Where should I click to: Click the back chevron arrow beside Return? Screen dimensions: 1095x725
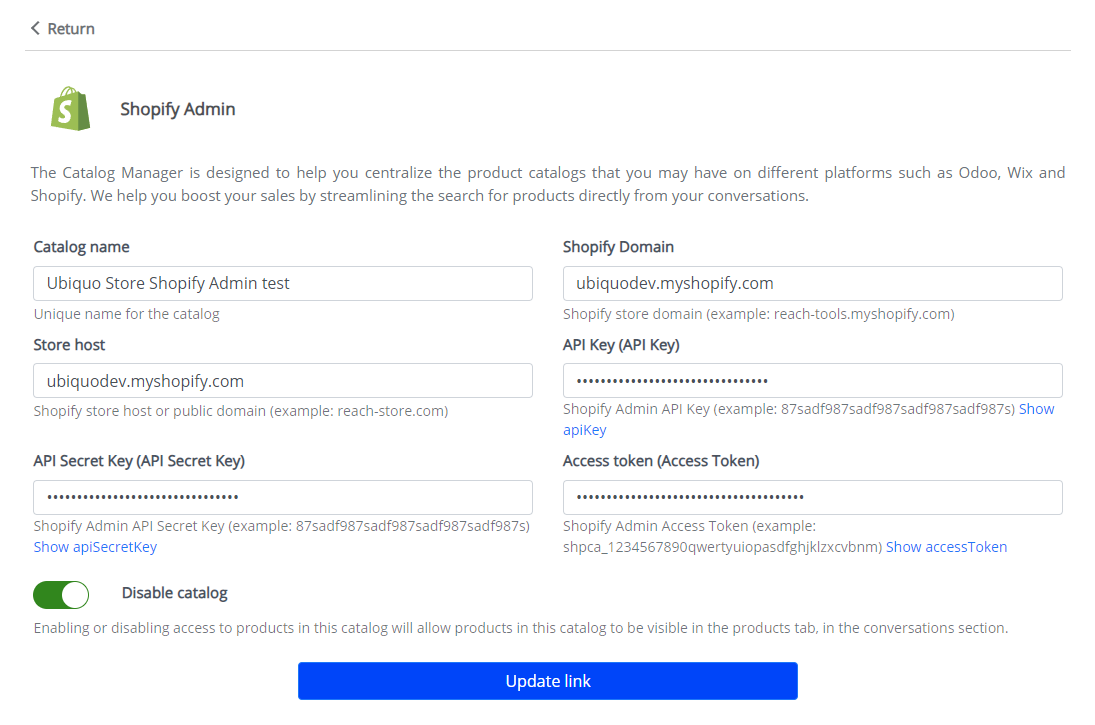(35, 29)
